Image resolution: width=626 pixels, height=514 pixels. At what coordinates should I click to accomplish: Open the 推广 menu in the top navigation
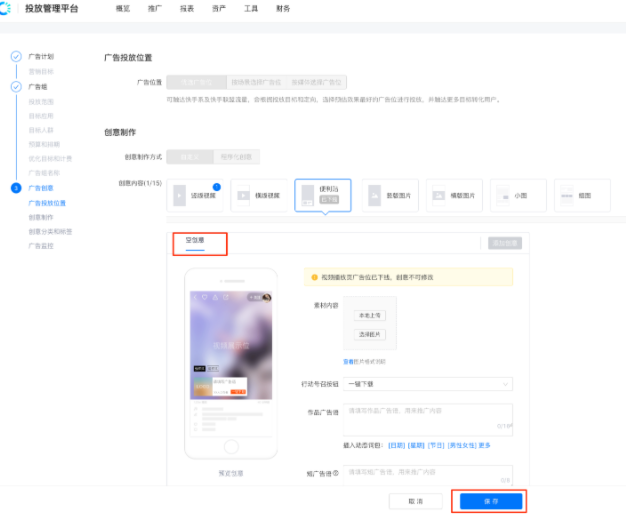[155, 8]
